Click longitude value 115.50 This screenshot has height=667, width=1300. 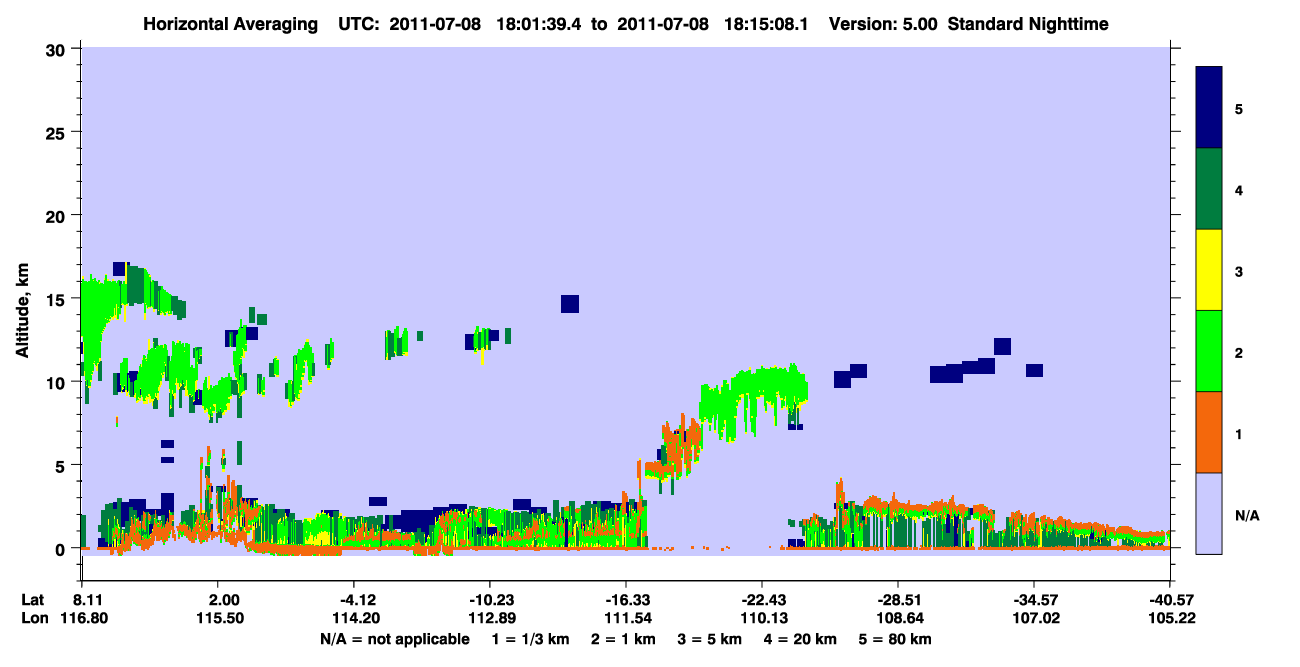pos(220,619)
